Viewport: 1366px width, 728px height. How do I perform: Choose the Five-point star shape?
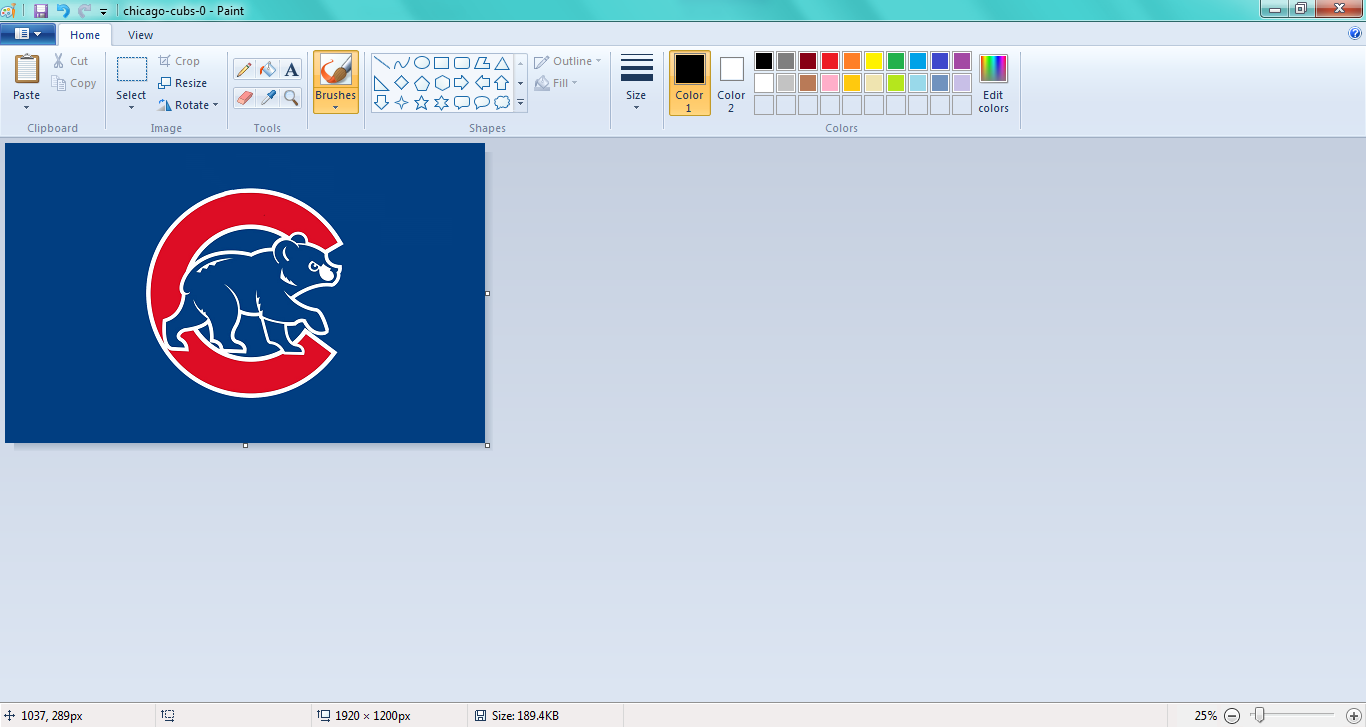click(421, 102)
